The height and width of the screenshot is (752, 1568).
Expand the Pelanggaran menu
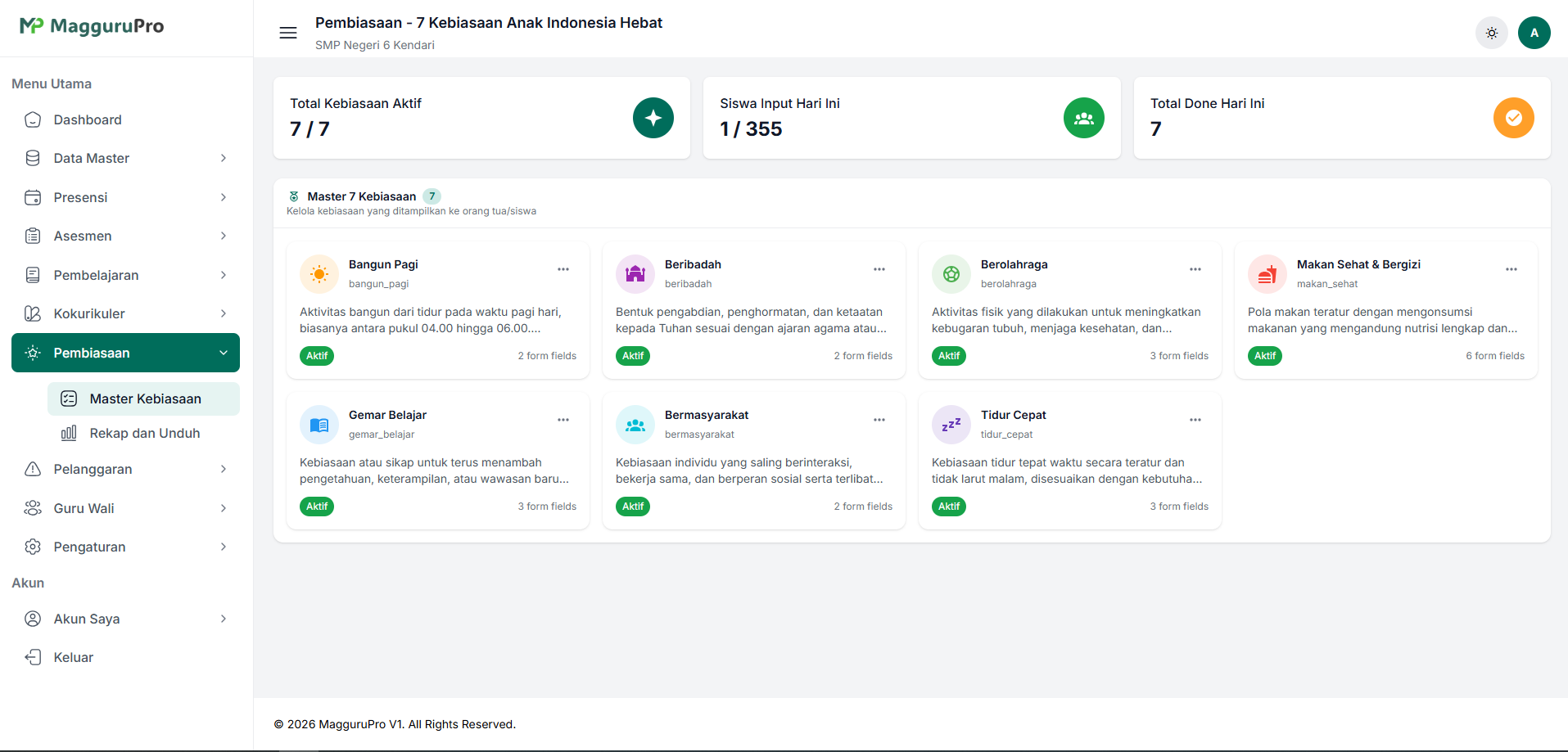pos(126,469)
